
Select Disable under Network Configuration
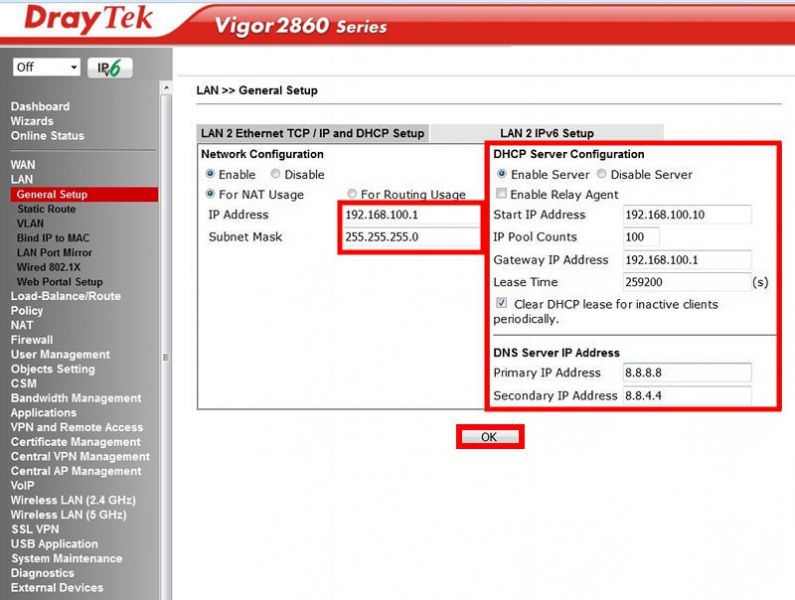[x=275, y=174]
